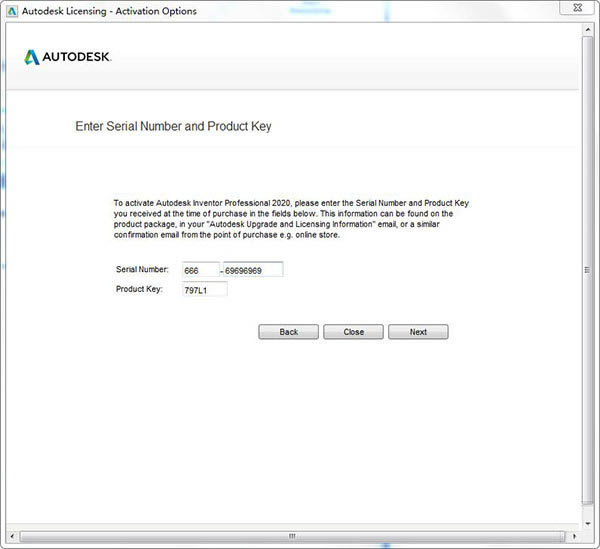Click the vertical scrollbar up arrow
This screenshot has width=600, height=549.
pyautogui.click(x=588, y=29)
